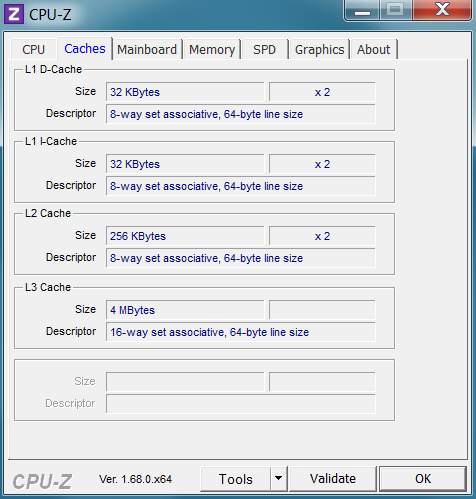476x499 pixels.
Task: Click the CPU-Z title text
Action: click(50, 15)
